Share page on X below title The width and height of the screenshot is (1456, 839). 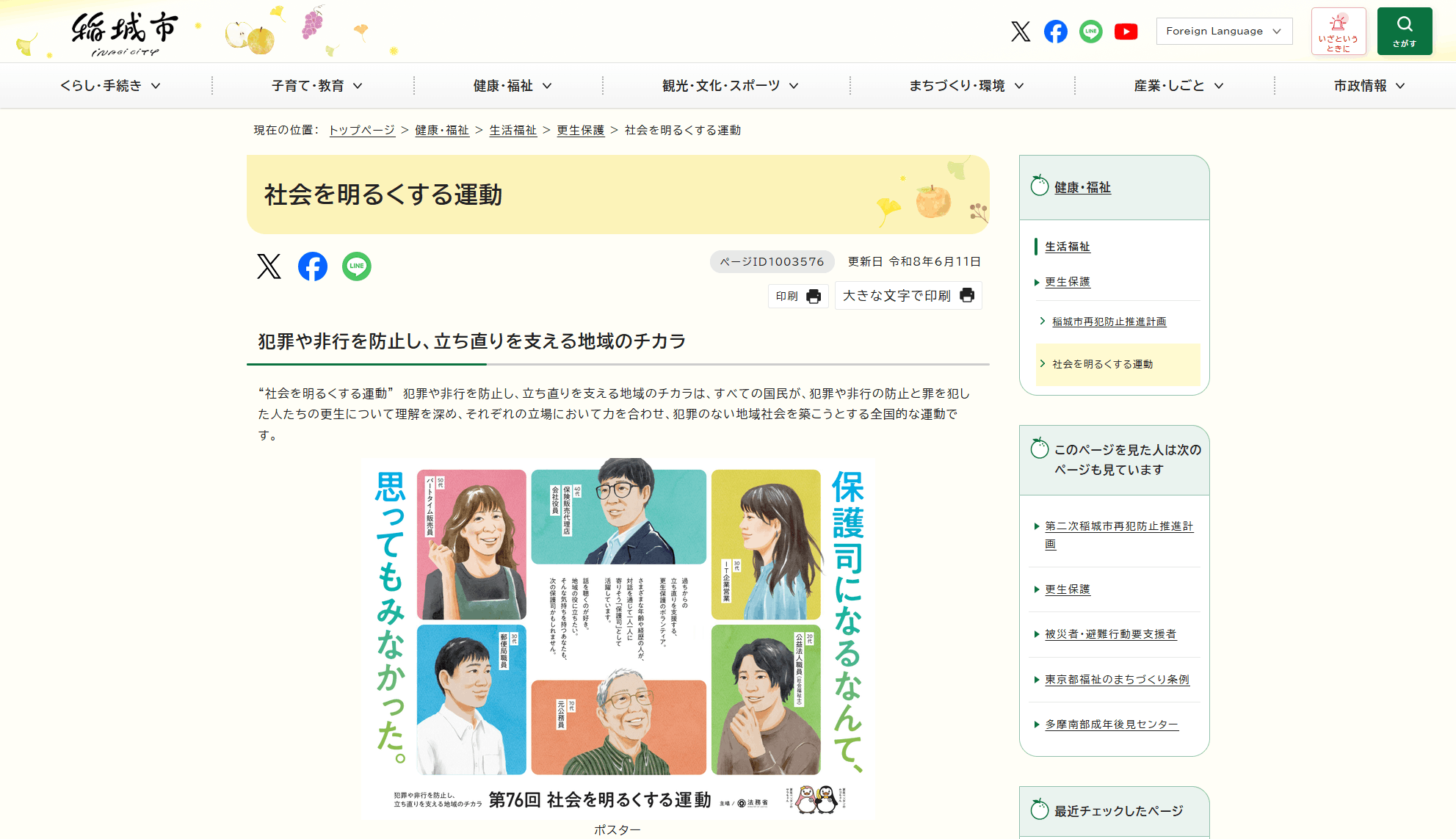click(x=269, y=266)
